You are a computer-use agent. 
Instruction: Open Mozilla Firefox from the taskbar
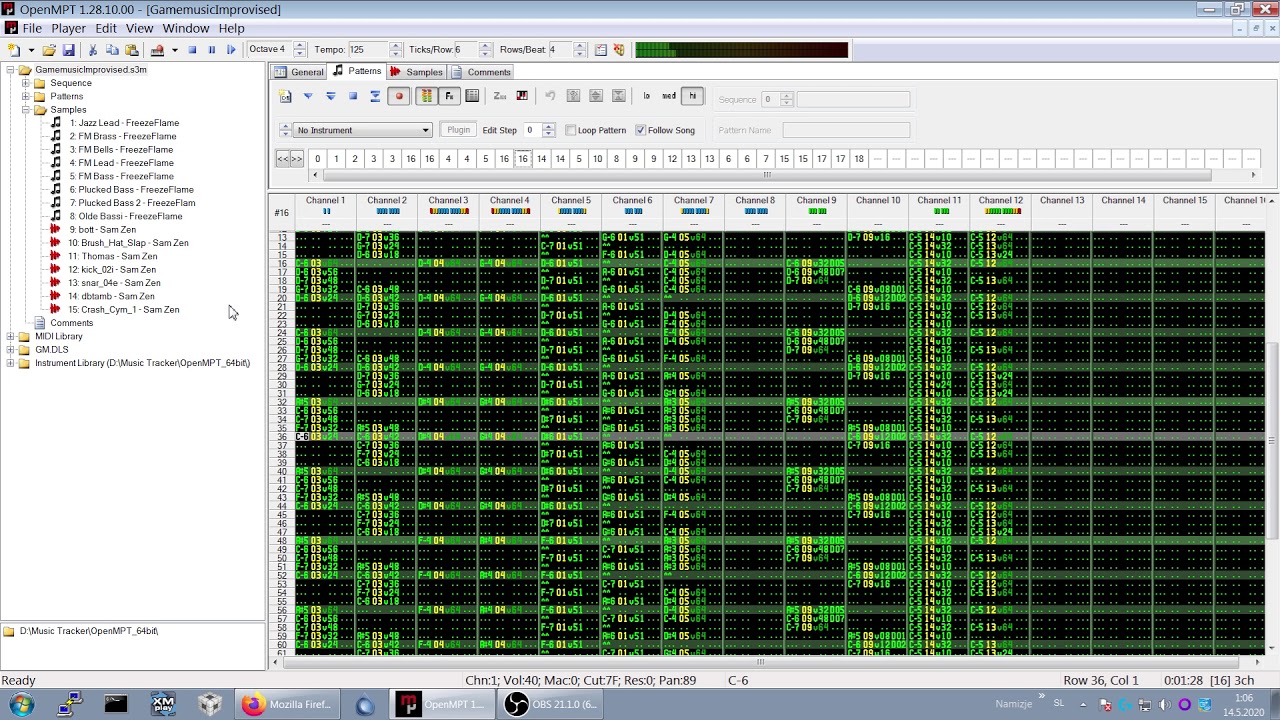(286, 705)
